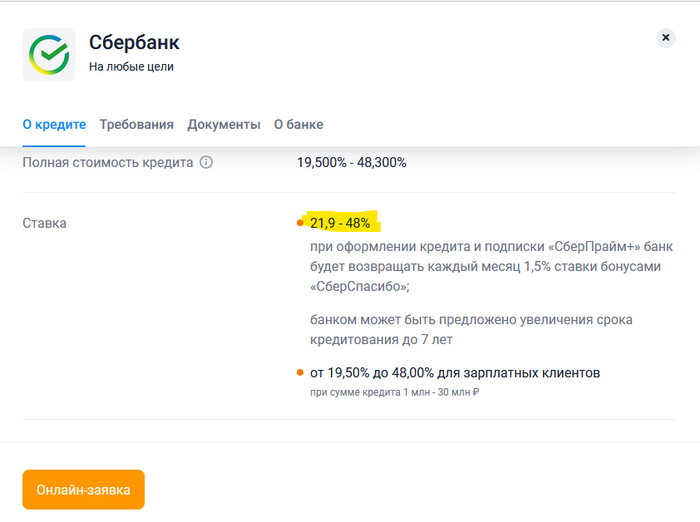Click the Sberbank green checkmark logo

pyautogui.click(x=48, y=54)
